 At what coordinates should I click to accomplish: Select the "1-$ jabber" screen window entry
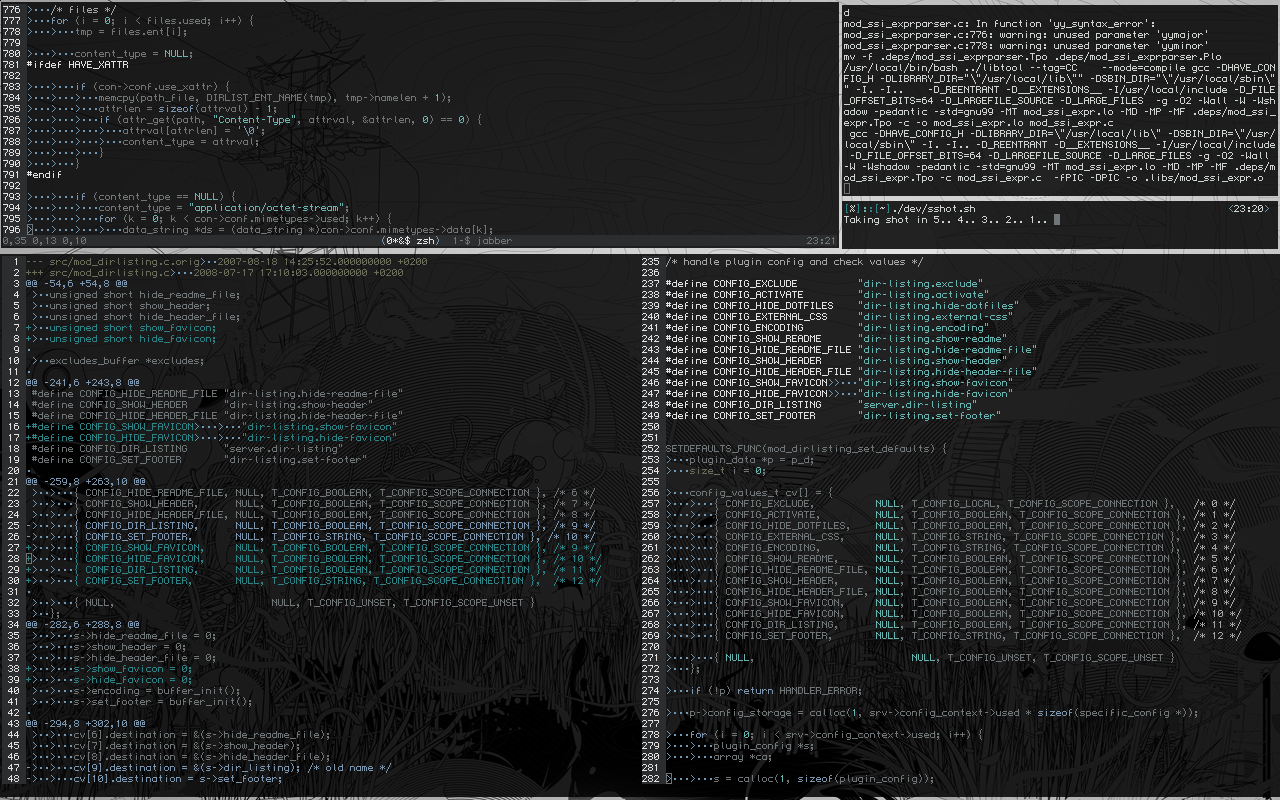[481, 241]
